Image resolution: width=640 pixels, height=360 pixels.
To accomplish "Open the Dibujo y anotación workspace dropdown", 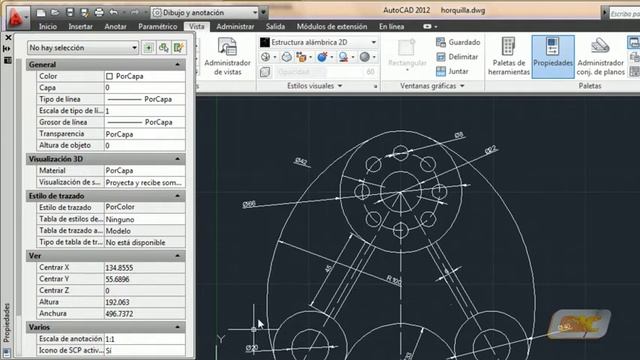I will 205,13.
